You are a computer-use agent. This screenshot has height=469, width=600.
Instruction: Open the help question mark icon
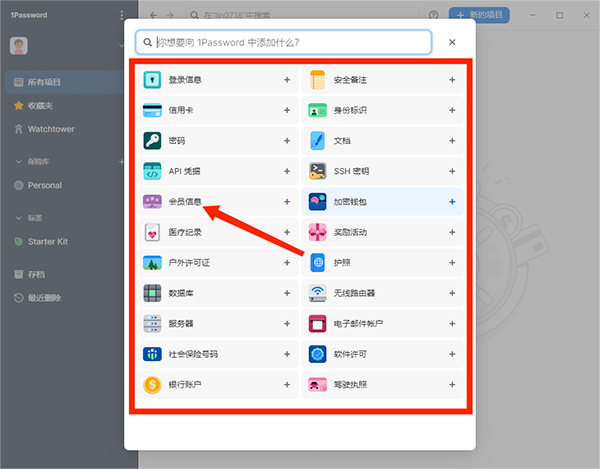point(434,15)
